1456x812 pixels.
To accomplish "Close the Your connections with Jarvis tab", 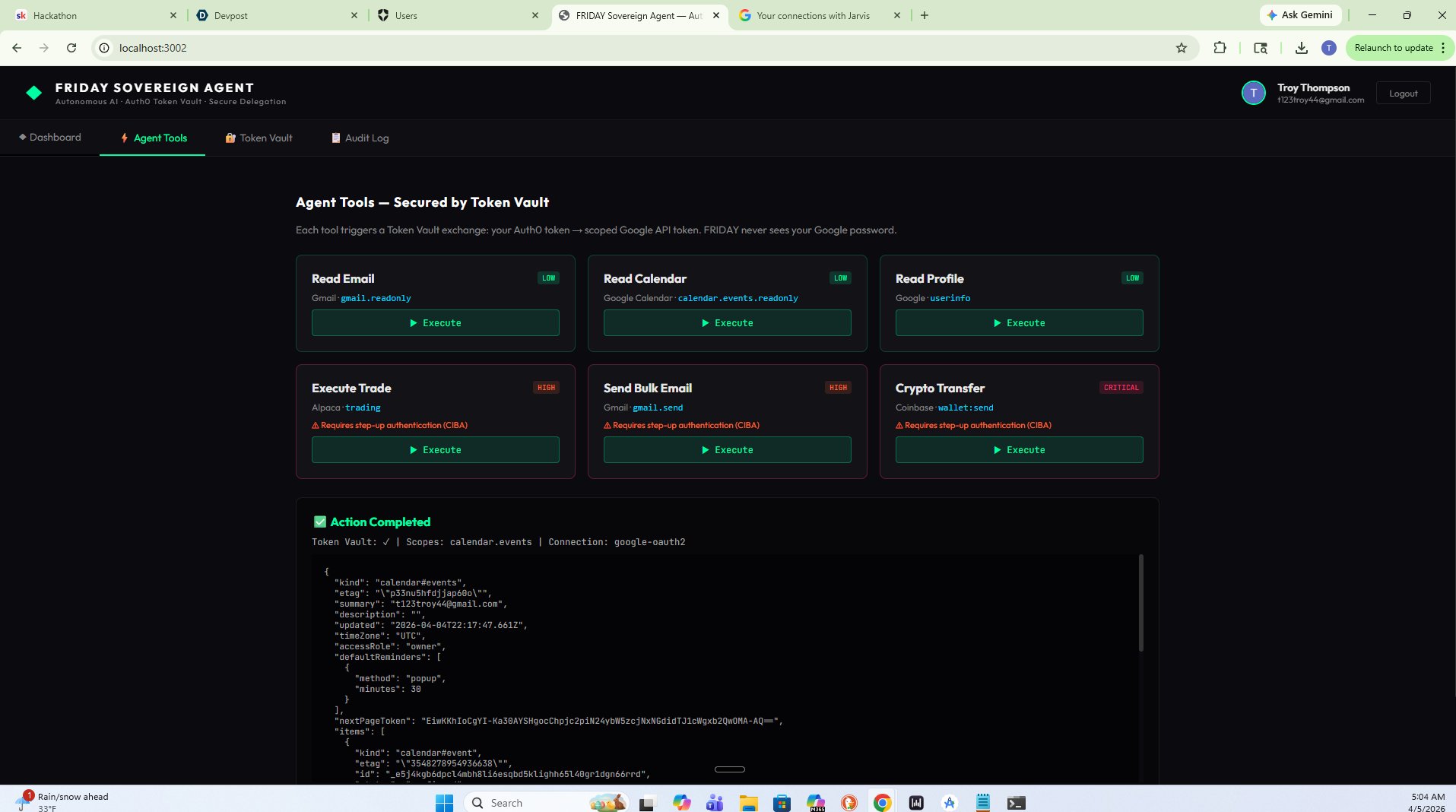I will tap(896, 15).
